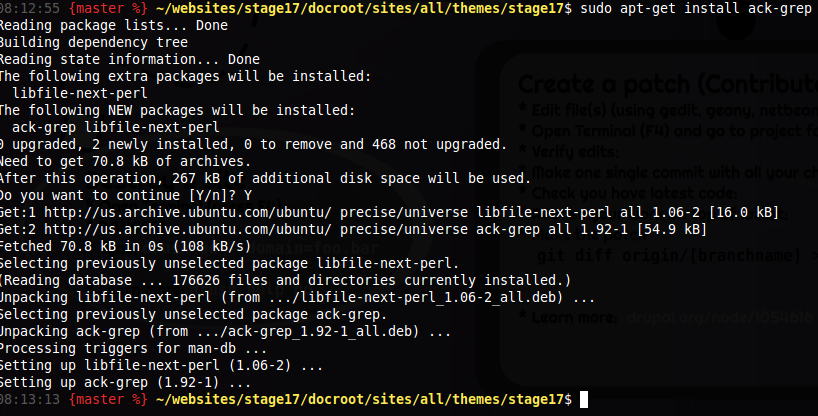
Task: Click 'Processing triggers for man-db' line
Action: 133,348
